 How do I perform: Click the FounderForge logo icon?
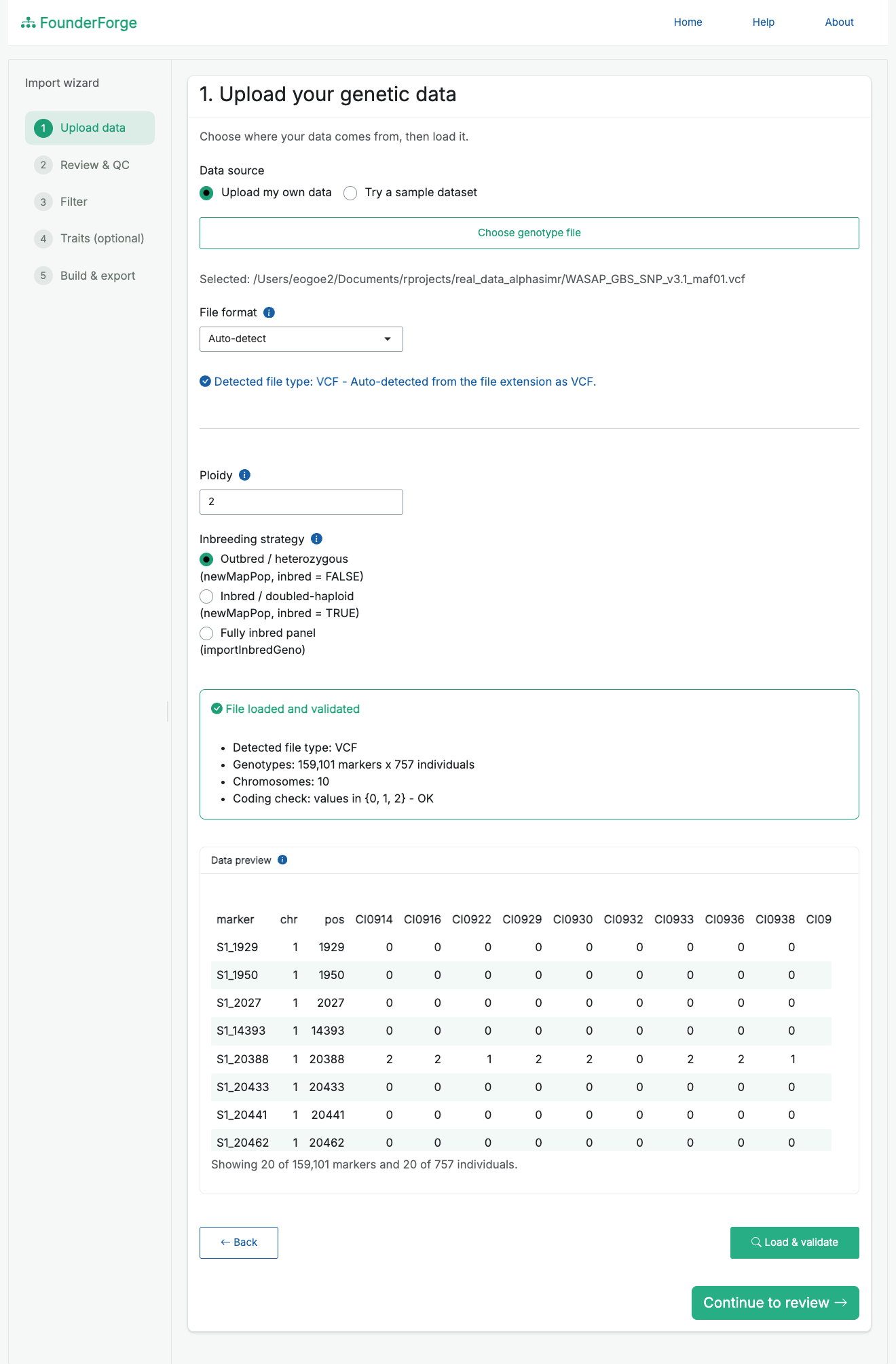point(28,23)
